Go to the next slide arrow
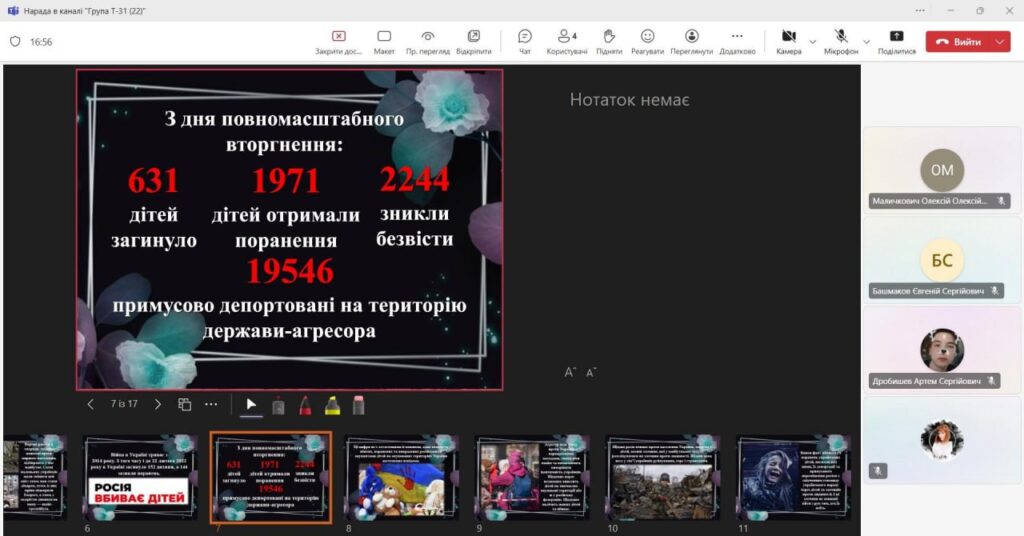The image size is (1024, 536). pyautogui.click(x=154, y=405)
